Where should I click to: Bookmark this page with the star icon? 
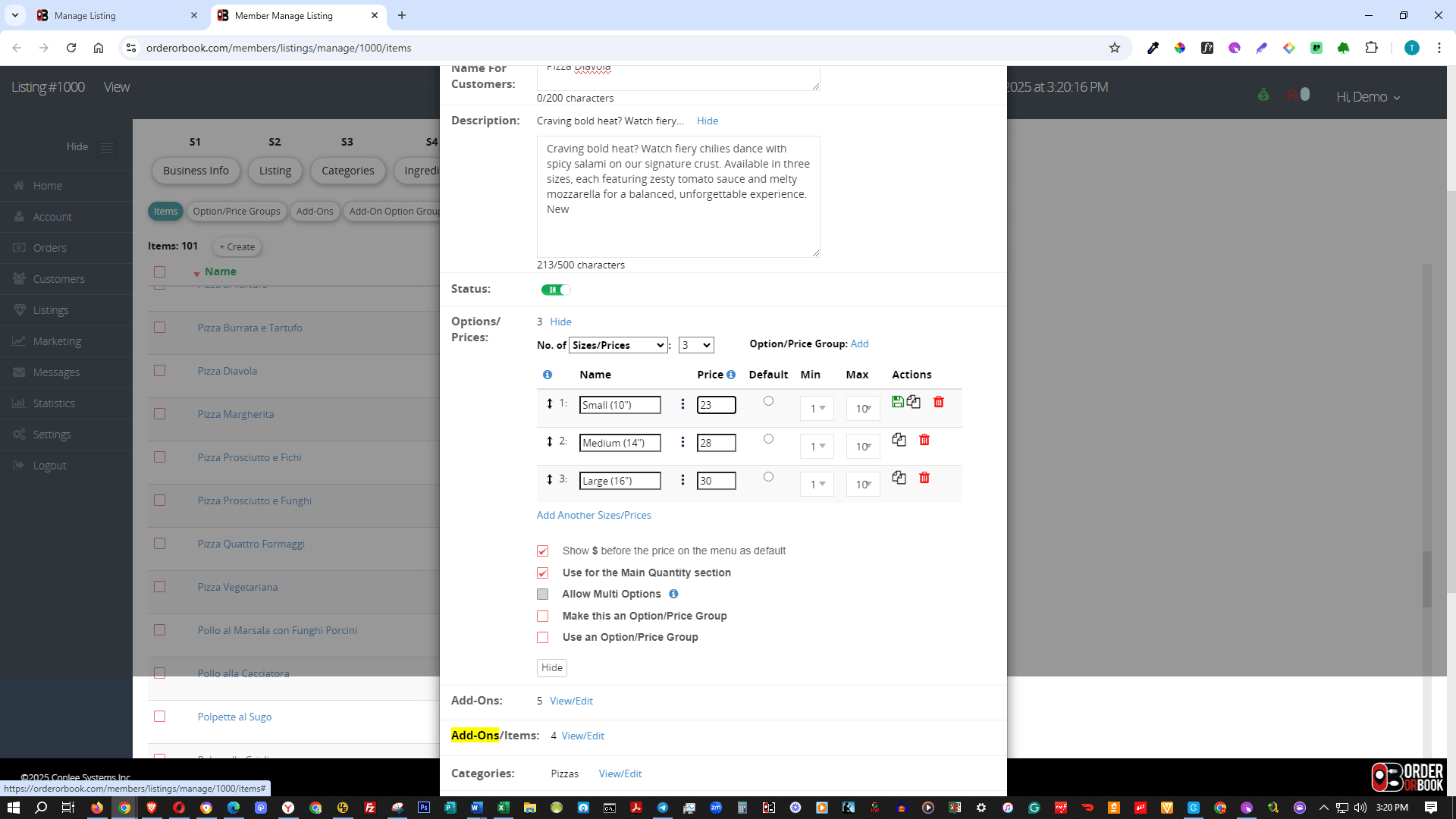pos(1114,48)
